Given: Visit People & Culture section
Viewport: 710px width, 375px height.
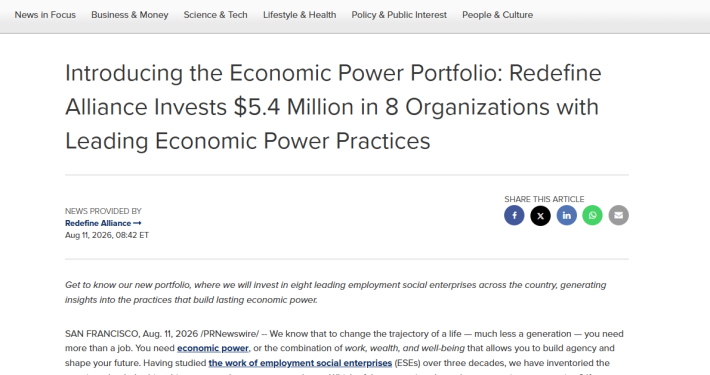Looking at the screenshot, I should (497, 15).
